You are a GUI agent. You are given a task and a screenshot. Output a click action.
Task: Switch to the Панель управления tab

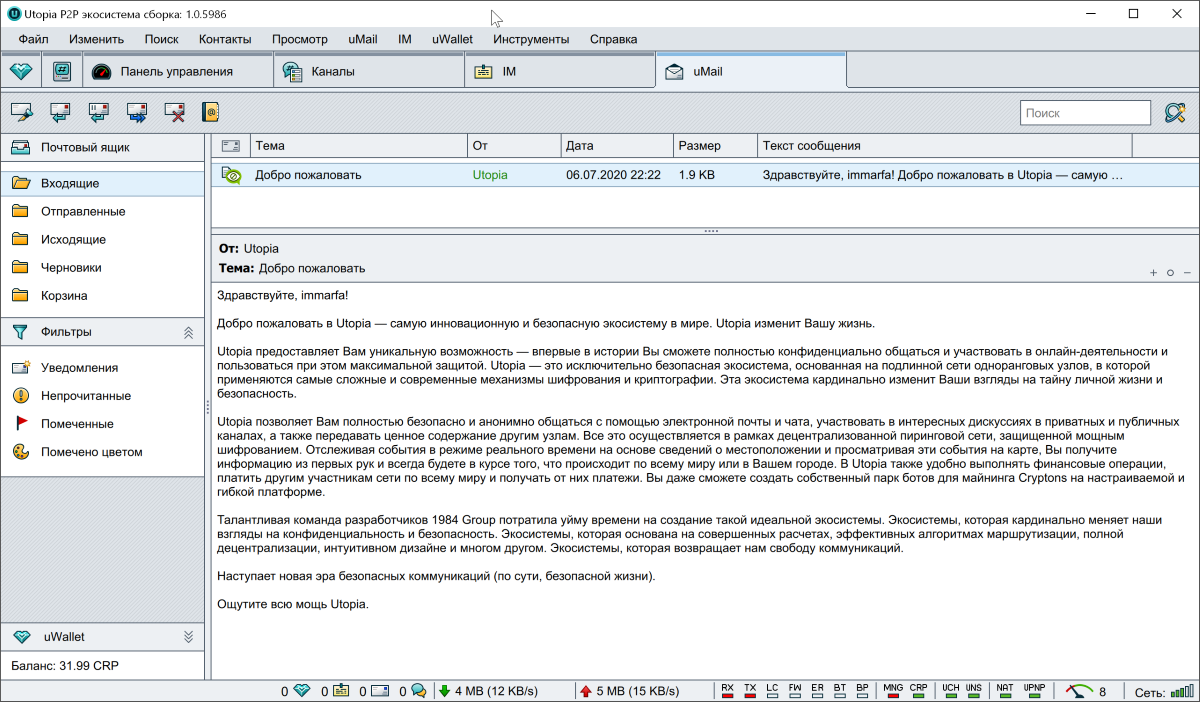pos(178,71)
